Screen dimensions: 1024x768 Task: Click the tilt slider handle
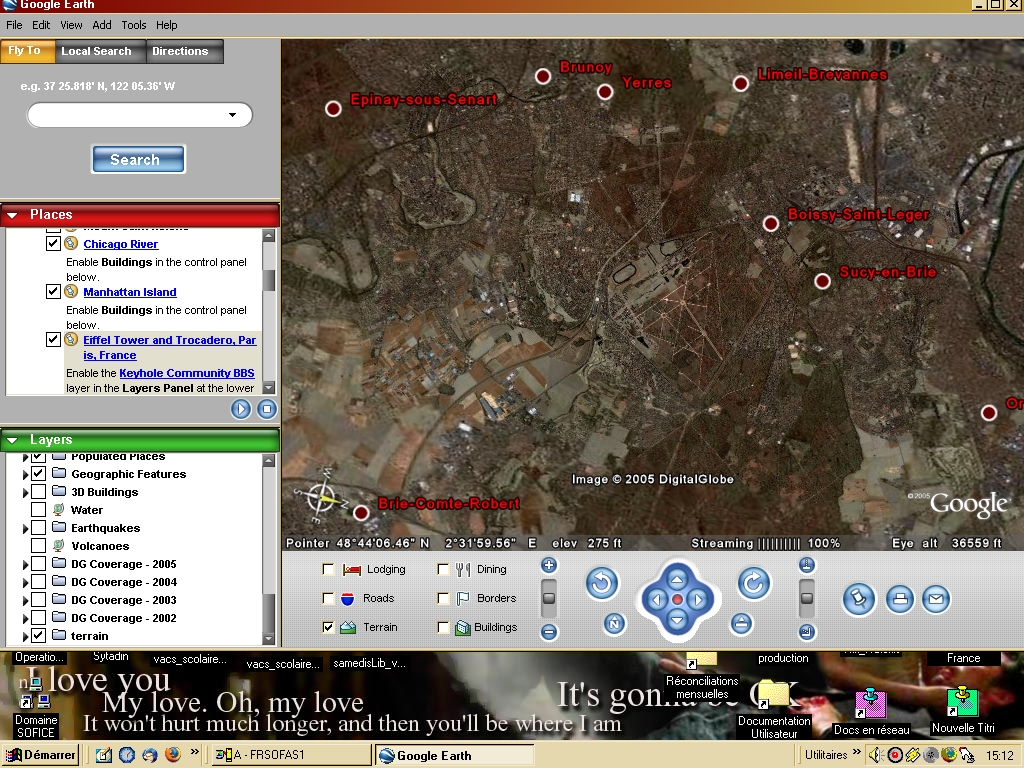point(807,598)
